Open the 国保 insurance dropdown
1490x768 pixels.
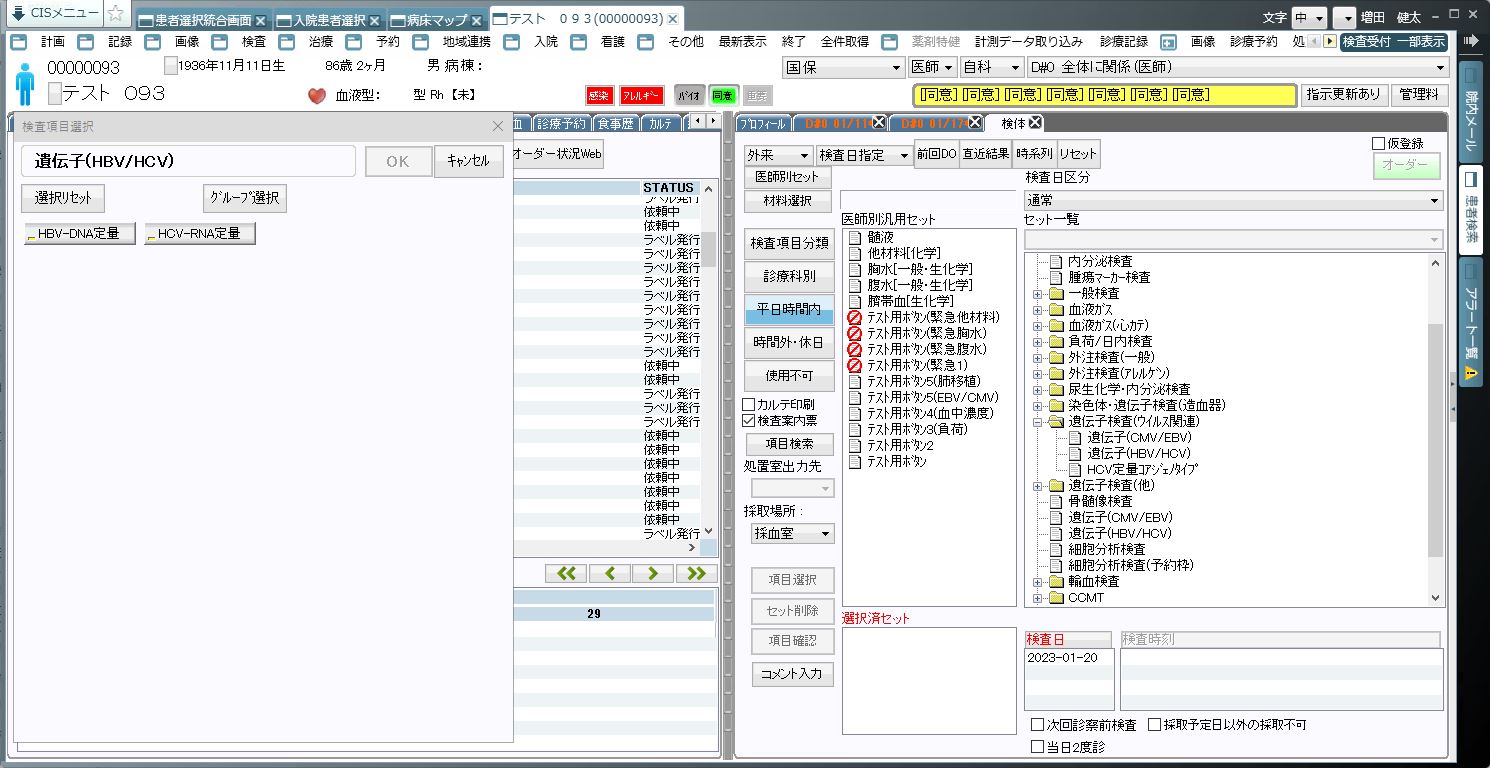point(843,67)
